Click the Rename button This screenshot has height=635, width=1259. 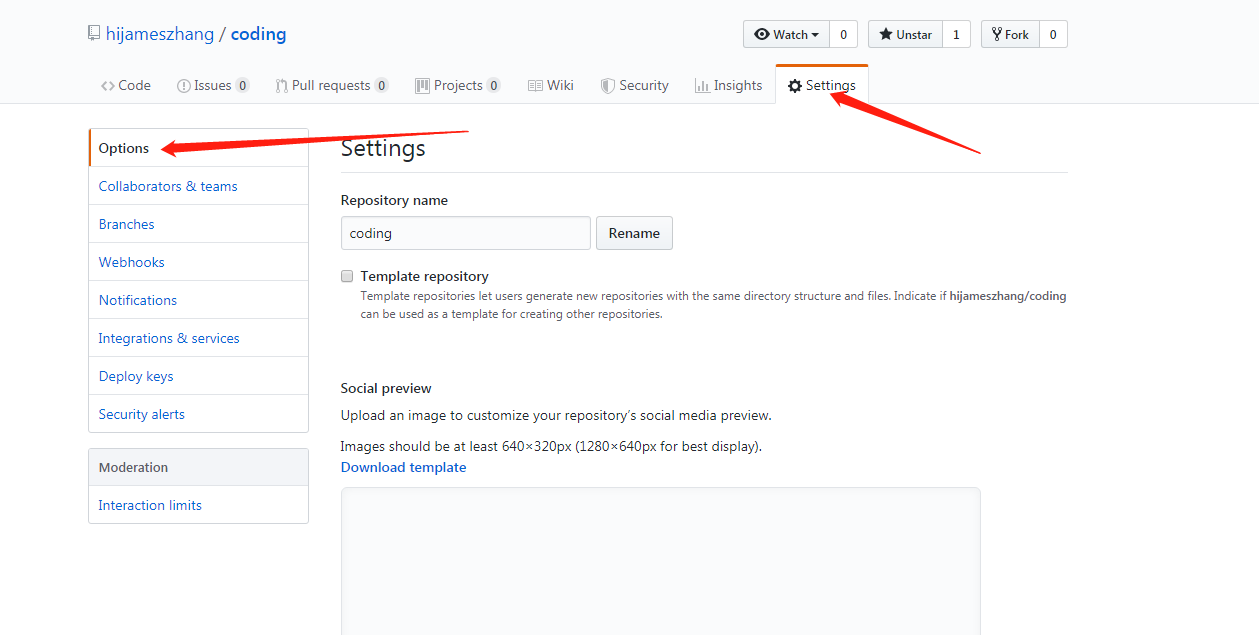pos(634,233)
